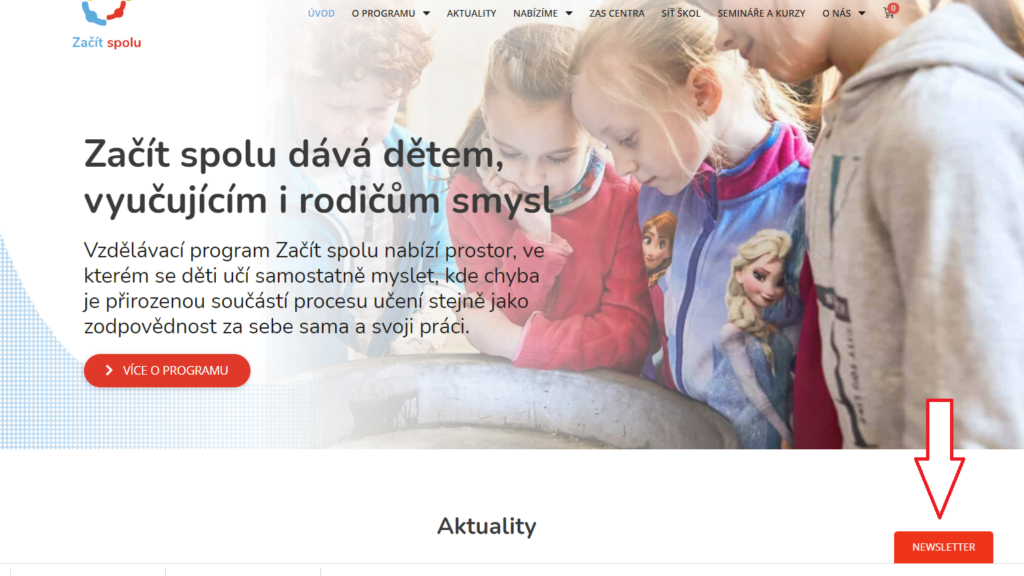Click the red cart item count badge
The width and height of the screenshot is (1024, 576).
(x=893, y=8)
